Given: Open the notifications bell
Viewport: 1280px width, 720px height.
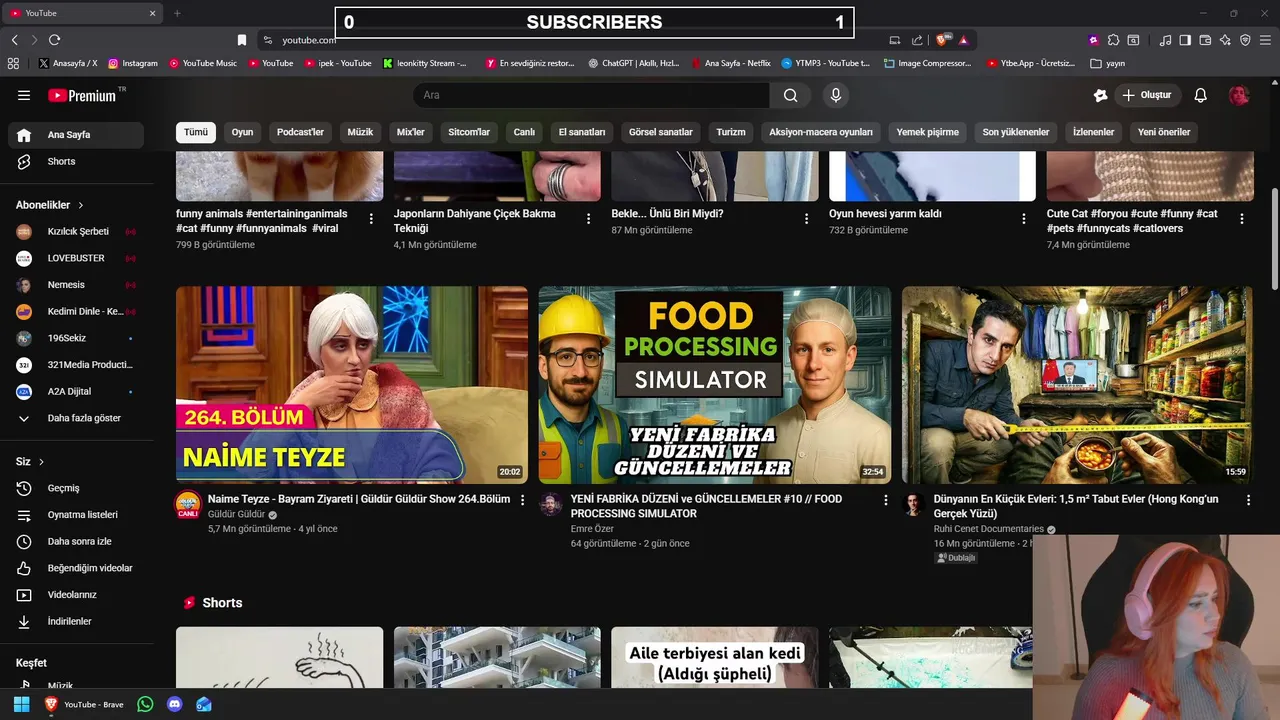Looking at the screenshot, I should click(x=1201, y=95).
